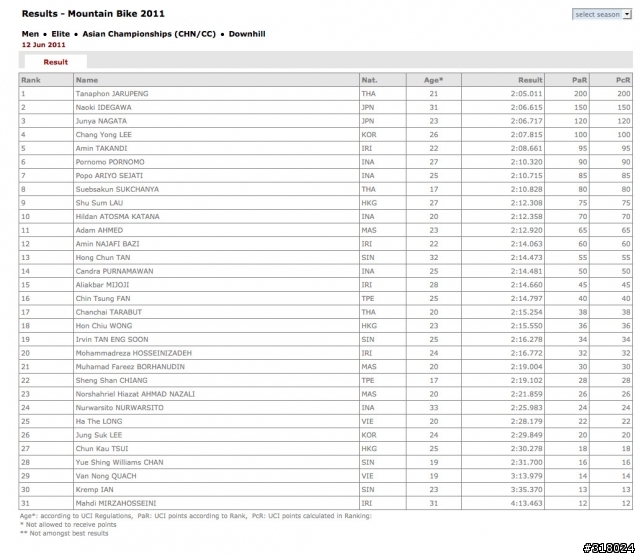The height and width of the screenshot is (556, 640).
Task: Click the 'Not allowed to receive points' footnote
Action: click(x=68, y=525)
